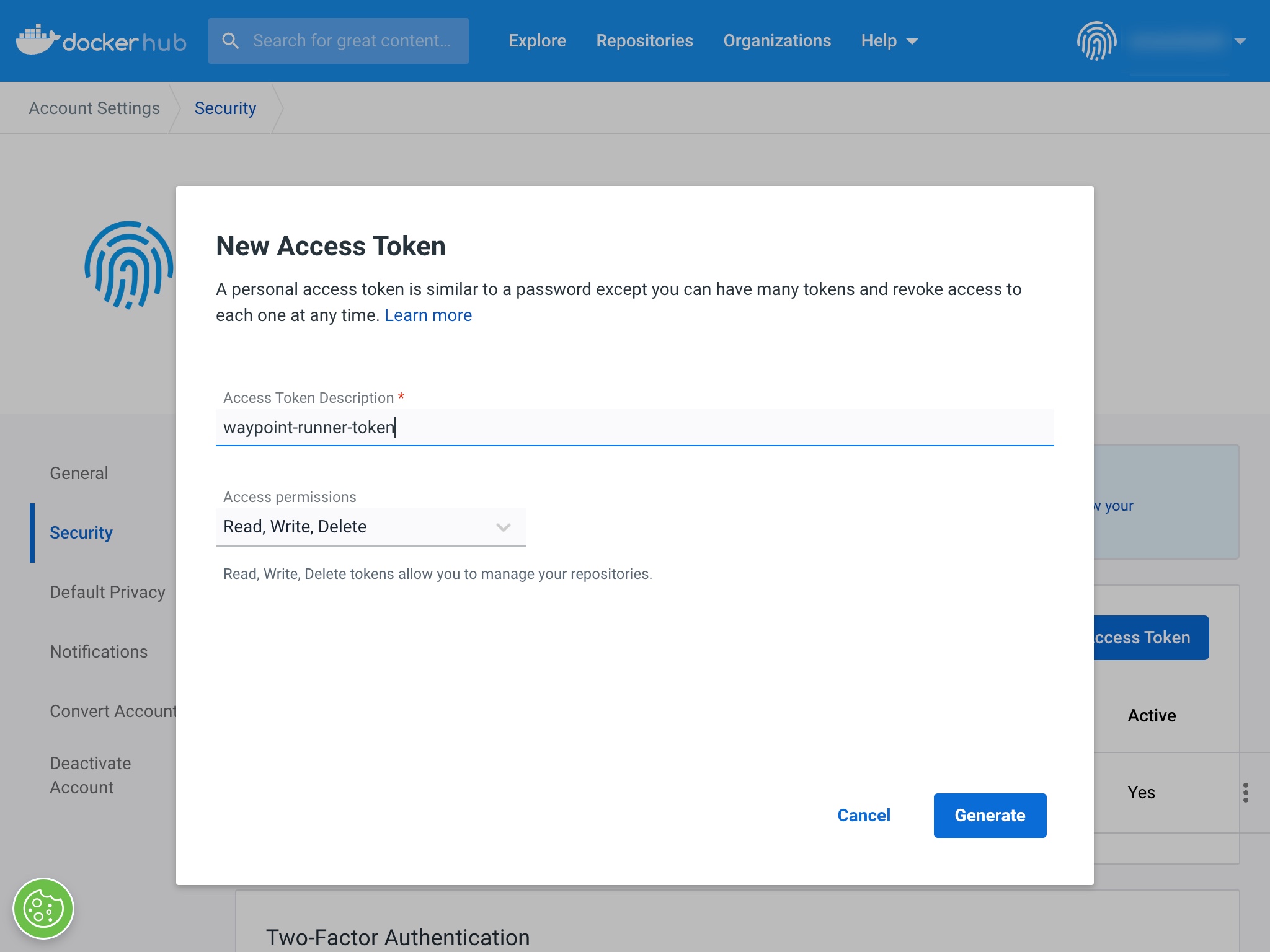Expand the Help menu

click(x=889, y=41)
